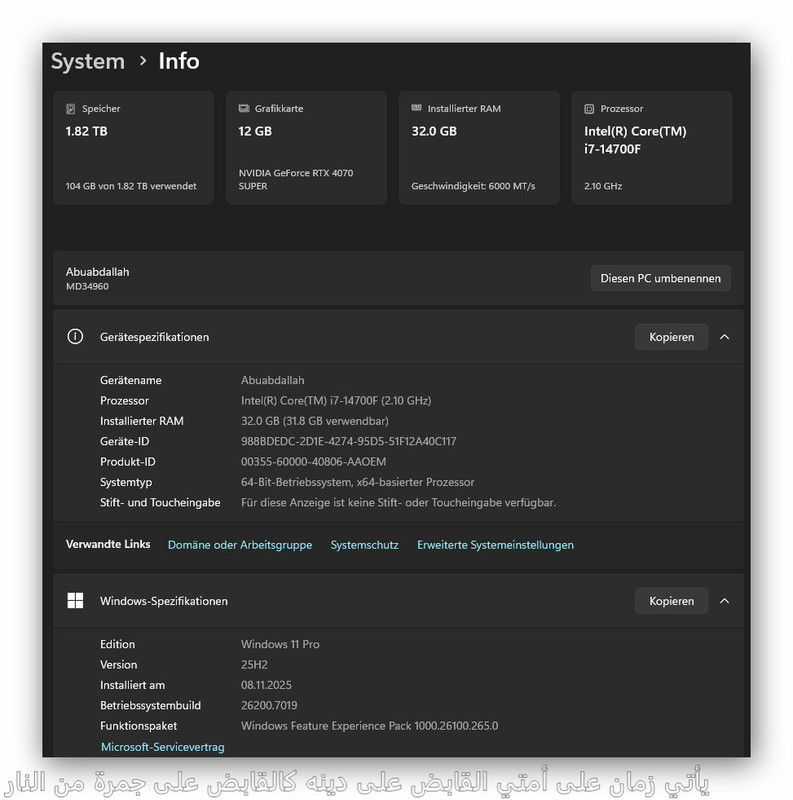793x800 pixels.
Task: Open Domäne oder Arbeitsgruppe link
Action: click(240, 545)
